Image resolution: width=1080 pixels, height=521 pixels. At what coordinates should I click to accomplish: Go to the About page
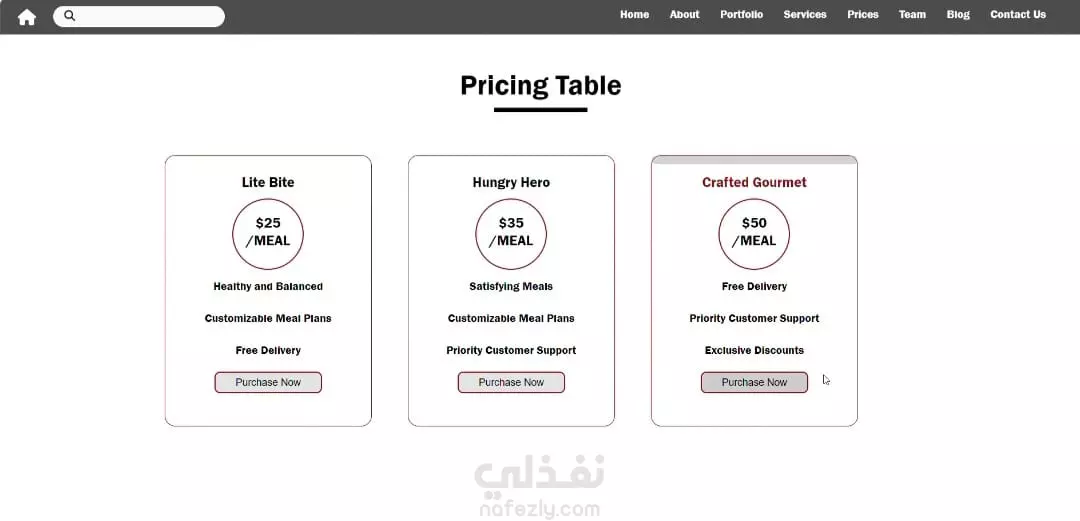684,15
